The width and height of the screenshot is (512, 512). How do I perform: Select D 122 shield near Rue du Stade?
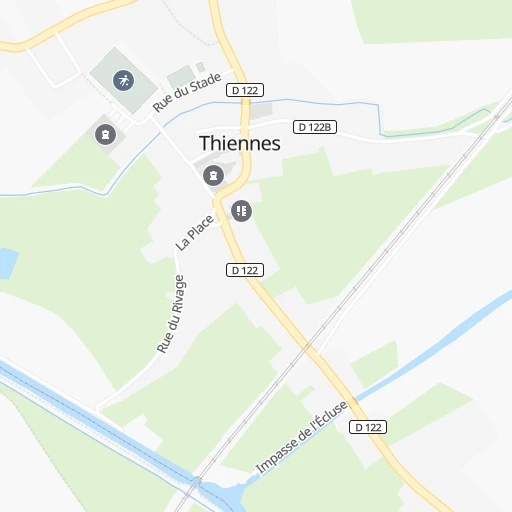pyautogui.click(x=245, y=90)
